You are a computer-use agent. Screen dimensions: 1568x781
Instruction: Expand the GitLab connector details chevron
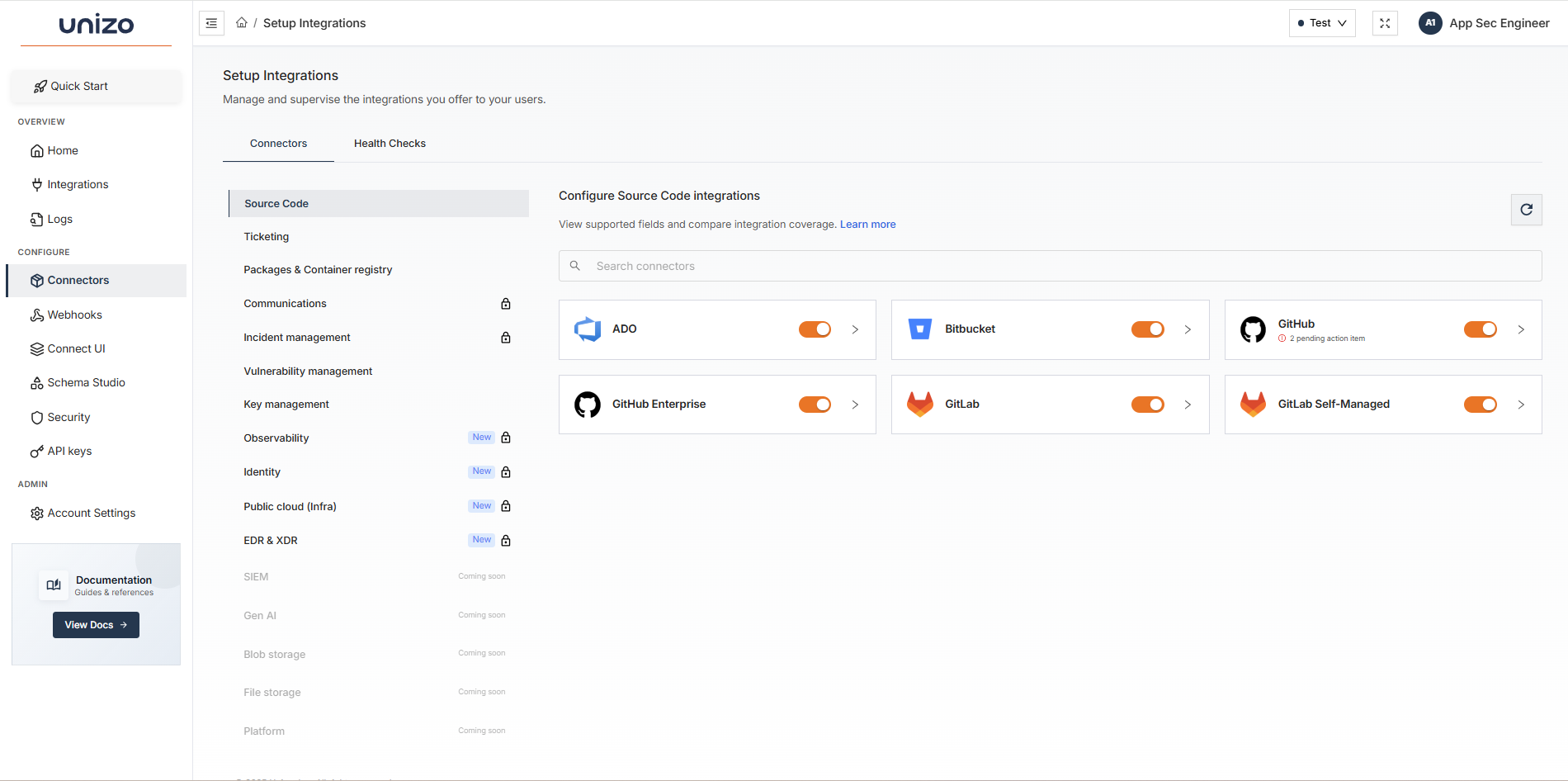tap(1188, 405)
